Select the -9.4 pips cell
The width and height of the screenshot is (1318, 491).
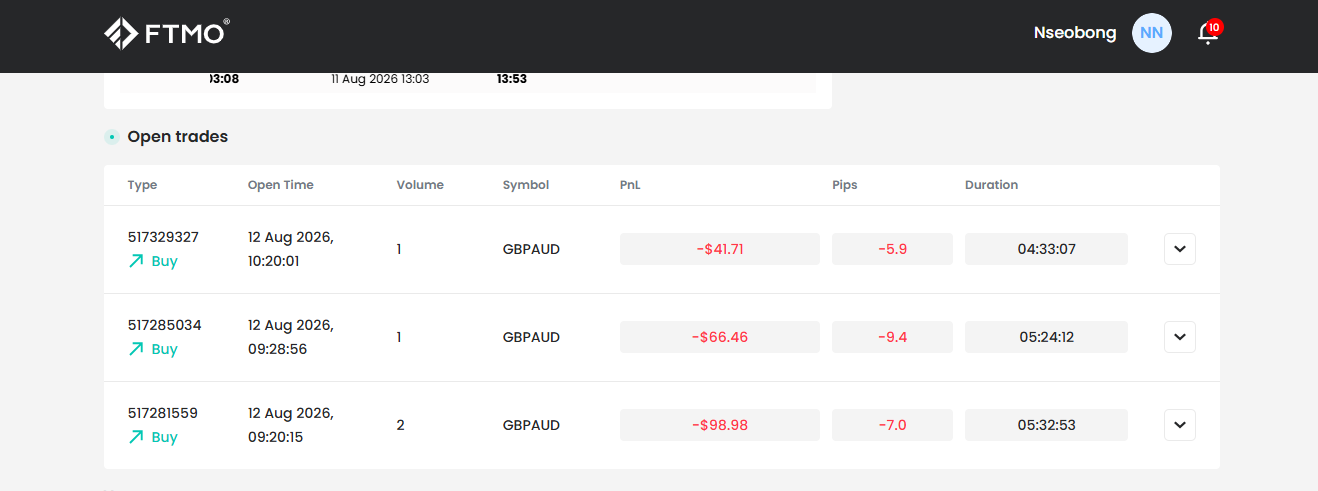[892, 337]
